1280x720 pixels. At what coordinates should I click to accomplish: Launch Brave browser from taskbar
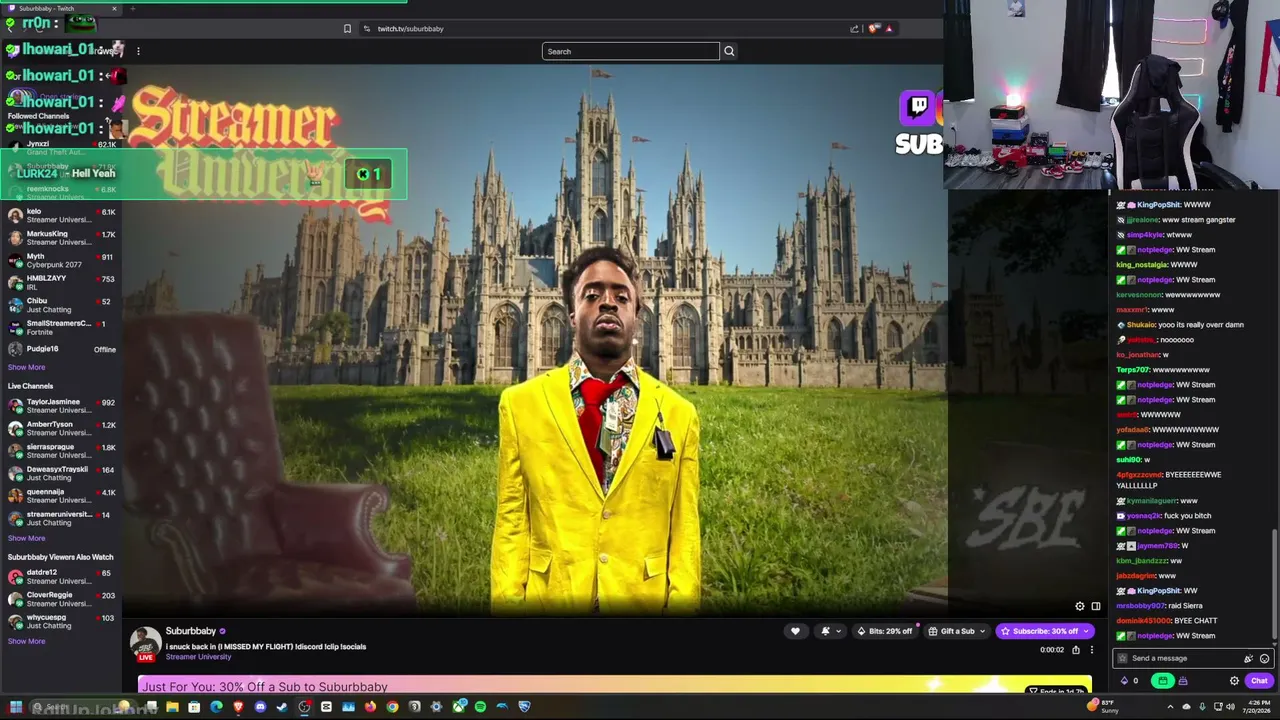click(x=238, y=707)
